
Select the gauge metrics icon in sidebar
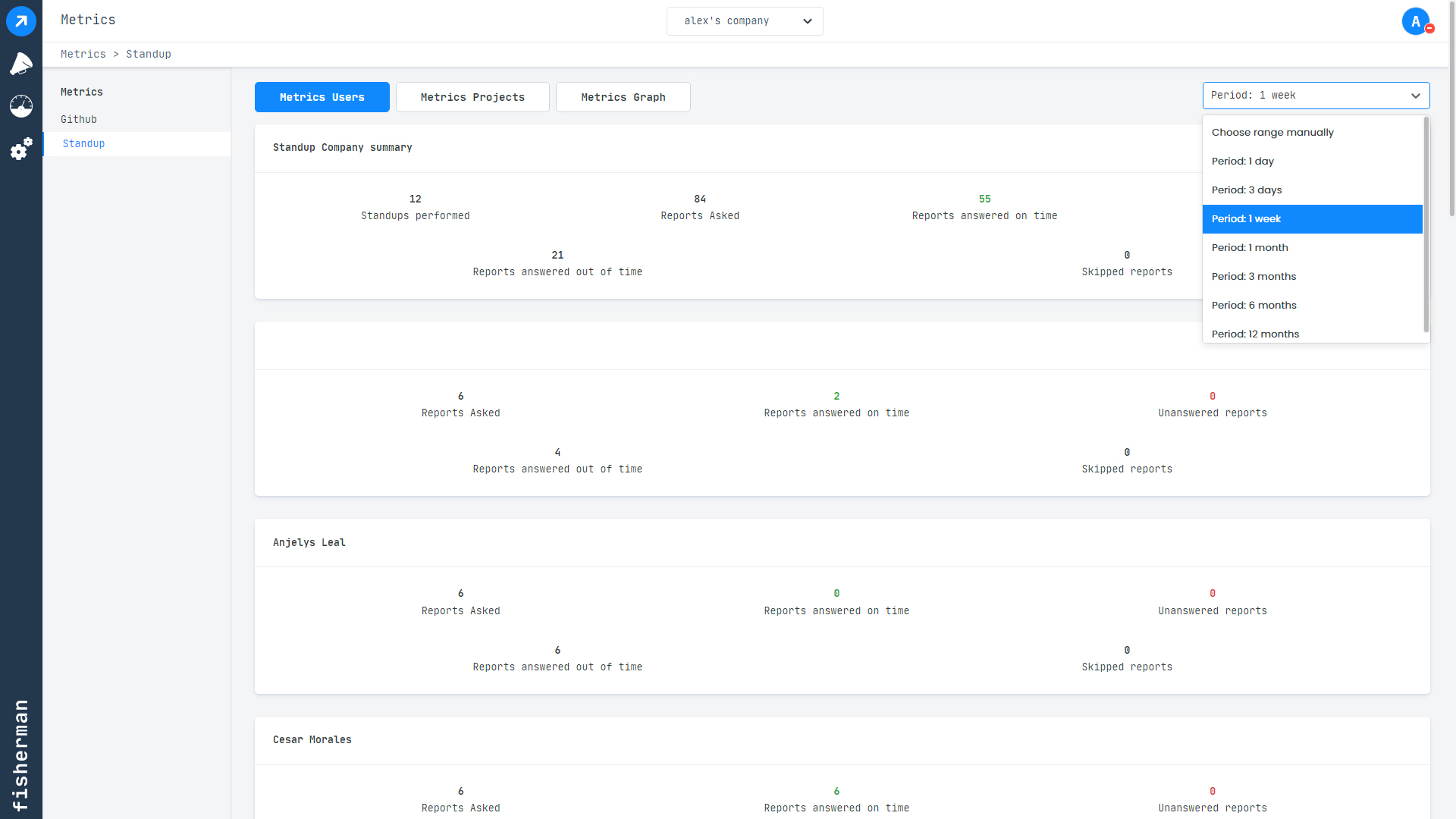click(20, 107)
